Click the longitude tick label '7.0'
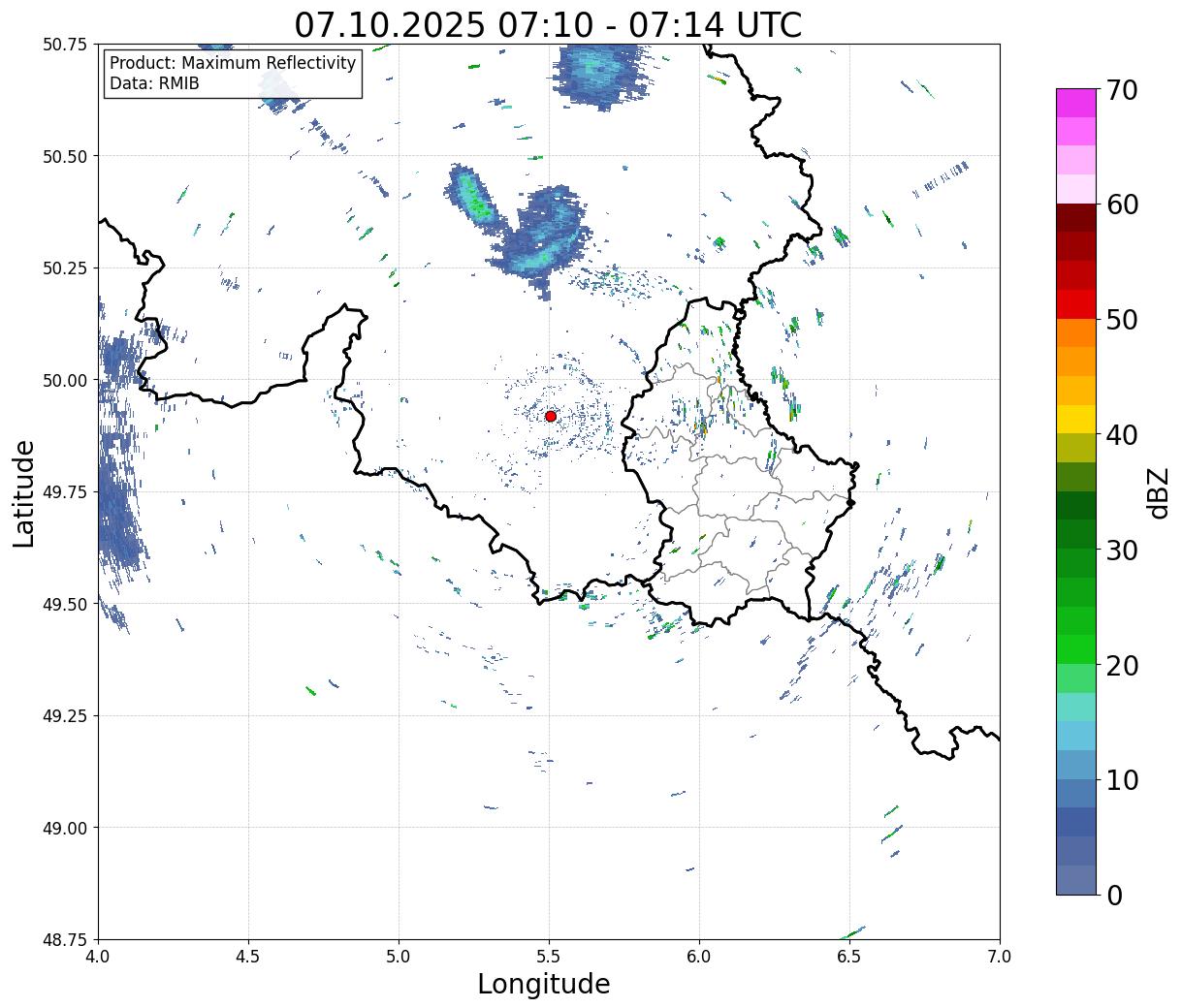This screenshot has height=1008, width=1182. [x=1000, y=957]
